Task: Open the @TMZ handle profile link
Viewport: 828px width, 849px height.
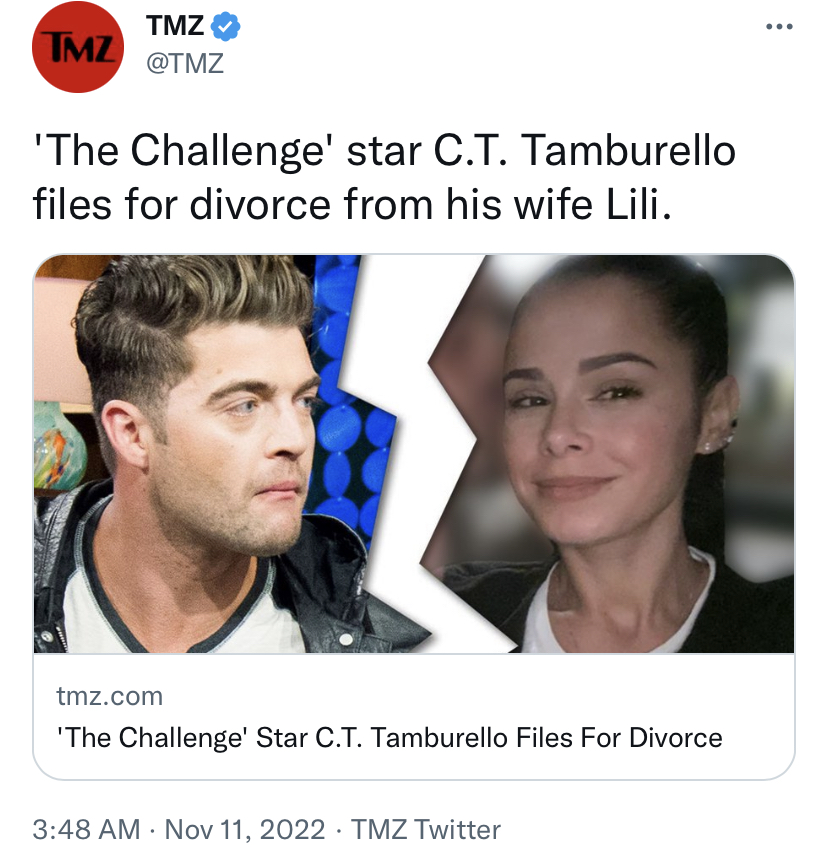Action: [185, 63]
